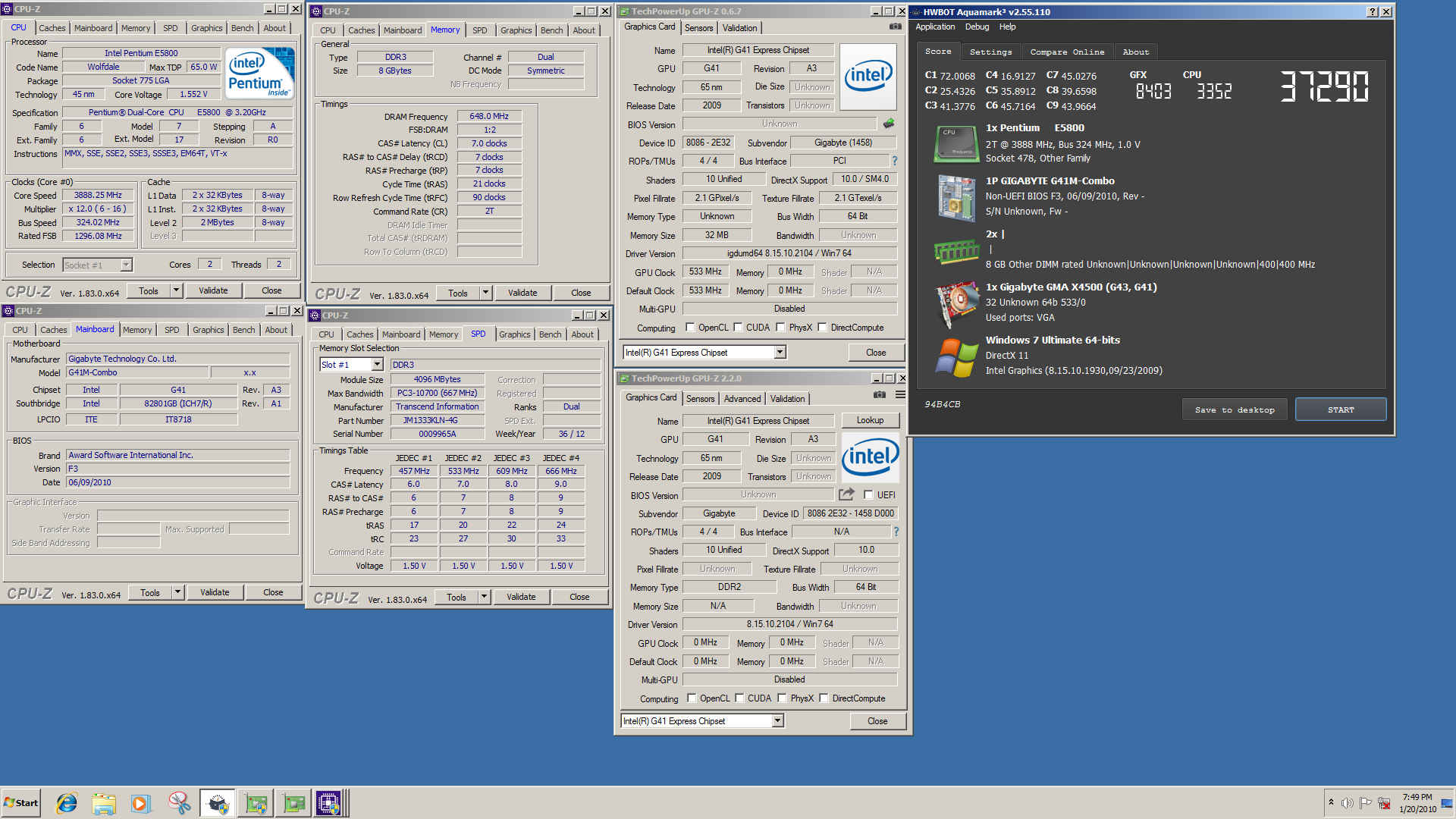Click the BIOS save chip icon in GPU-Z 0.6.7
This screenshot has width=1456, height=819.
pyautogui.click(x=889, y=124)
